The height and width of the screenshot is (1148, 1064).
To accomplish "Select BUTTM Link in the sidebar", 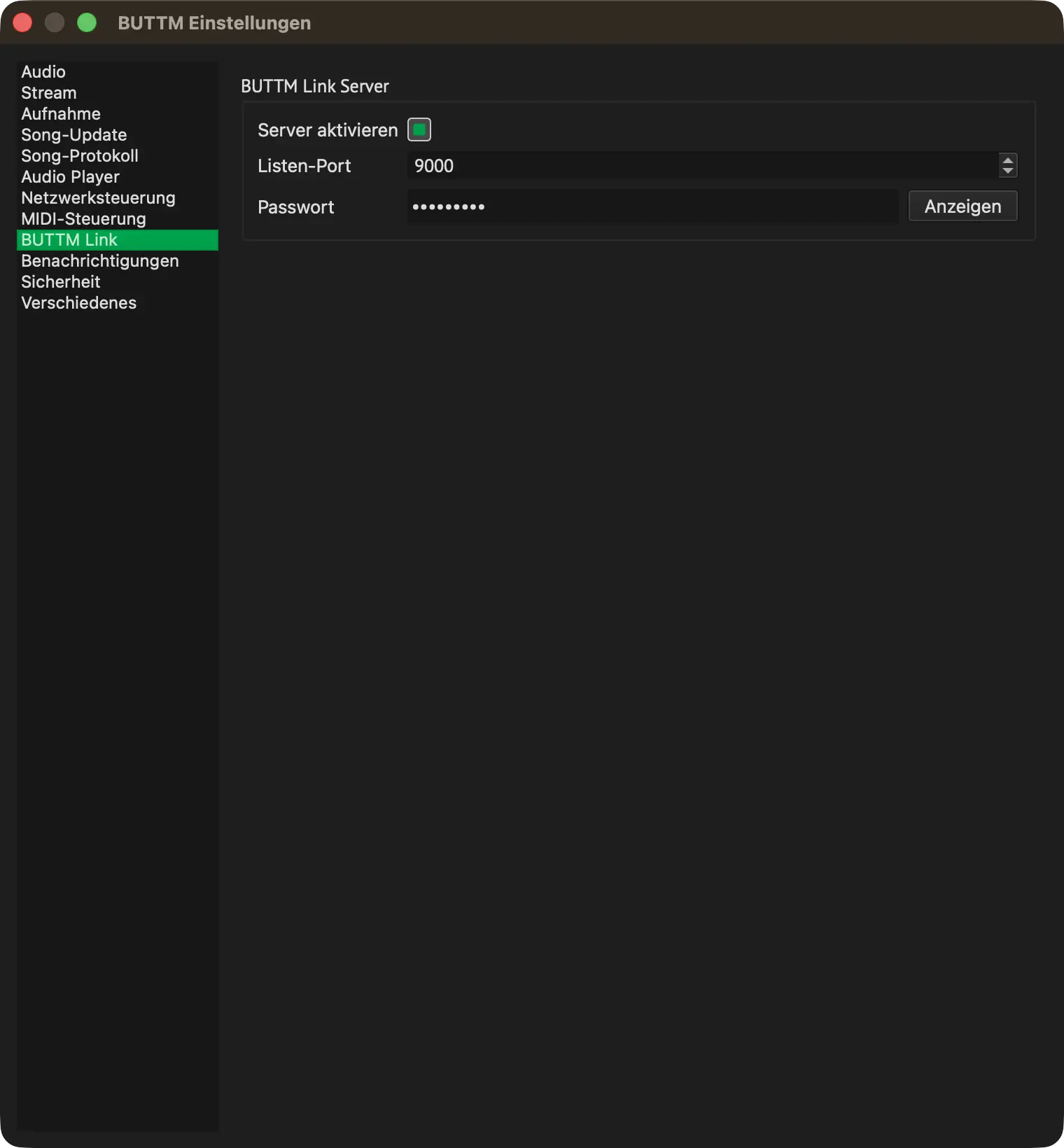I will tap(117, 240).
